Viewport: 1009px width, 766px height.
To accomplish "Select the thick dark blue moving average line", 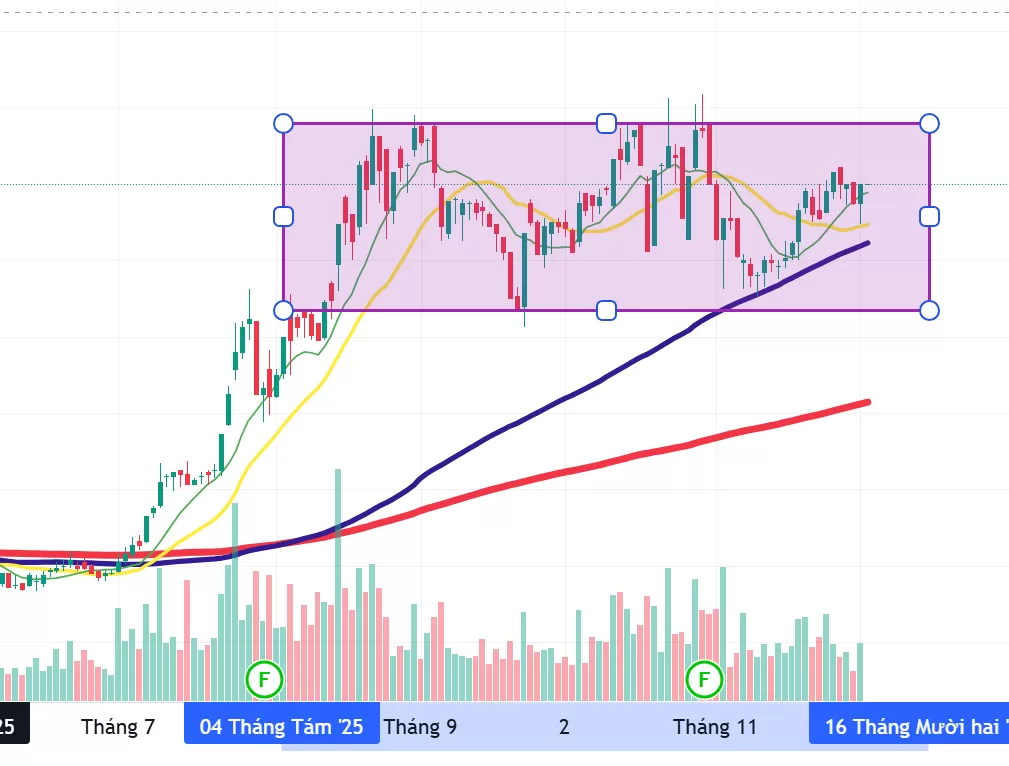I will [x=600, y=378].
